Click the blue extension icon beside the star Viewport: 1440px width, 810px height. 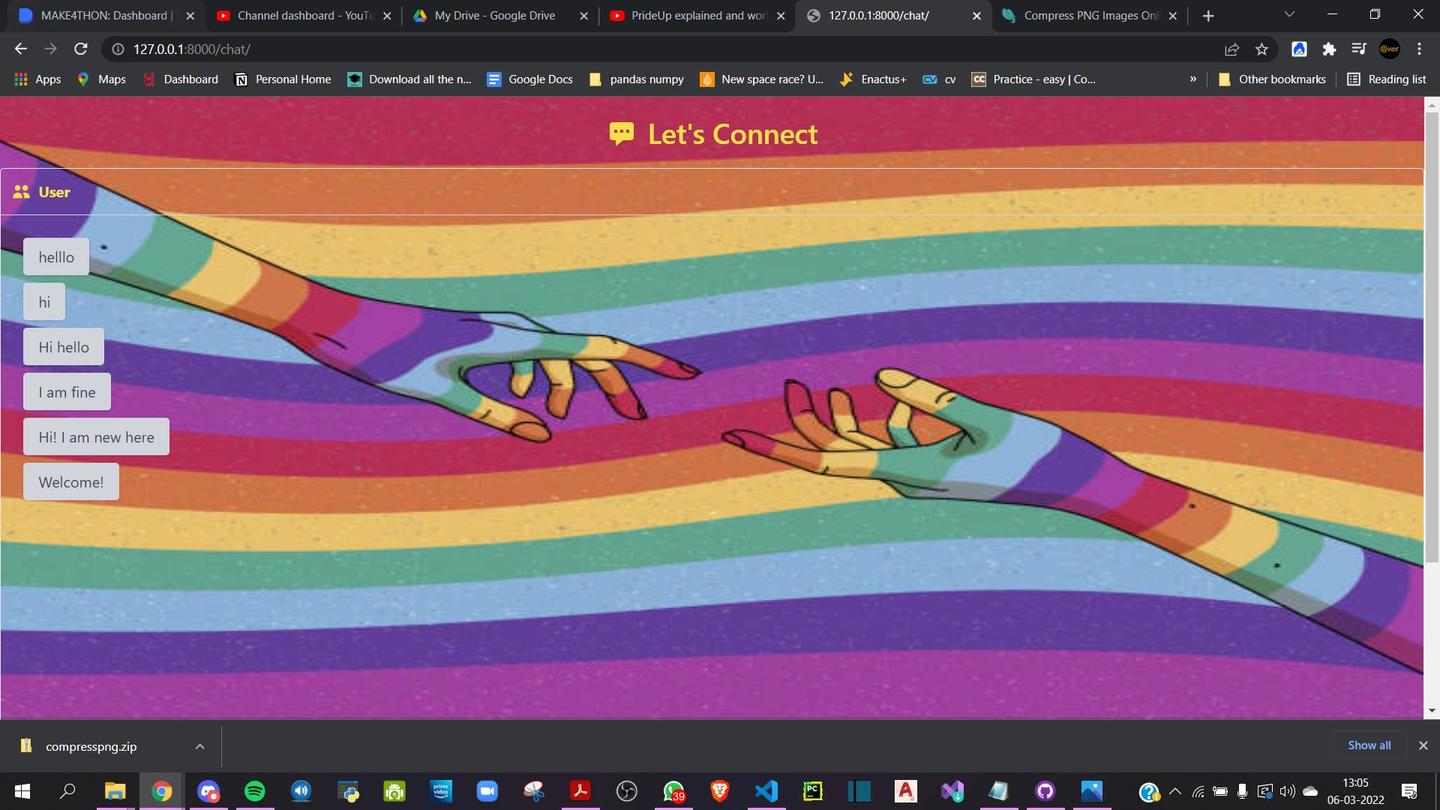point(1299,49)
